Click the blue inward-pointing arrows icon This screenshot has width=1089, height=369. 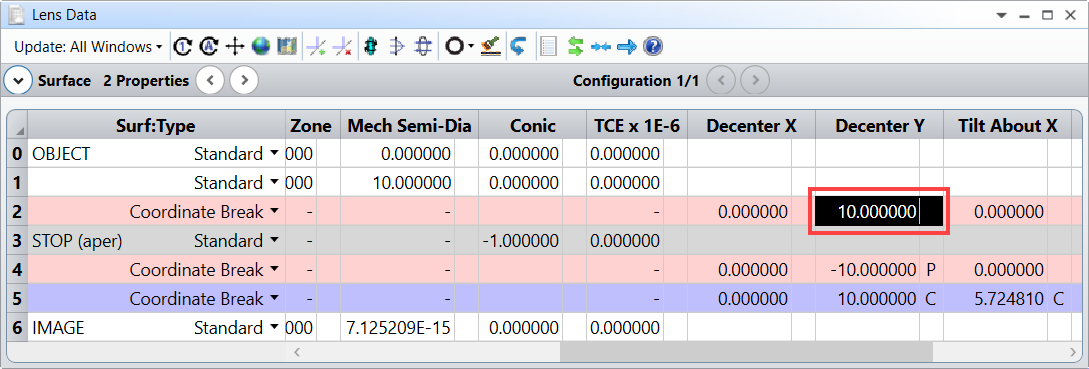pos(601,47)
